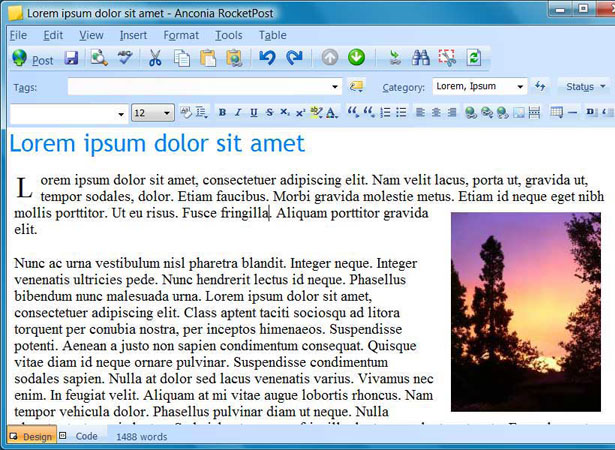
Task: Run the spell check icon
Action: pyautogui.click(x=126, y=58)
